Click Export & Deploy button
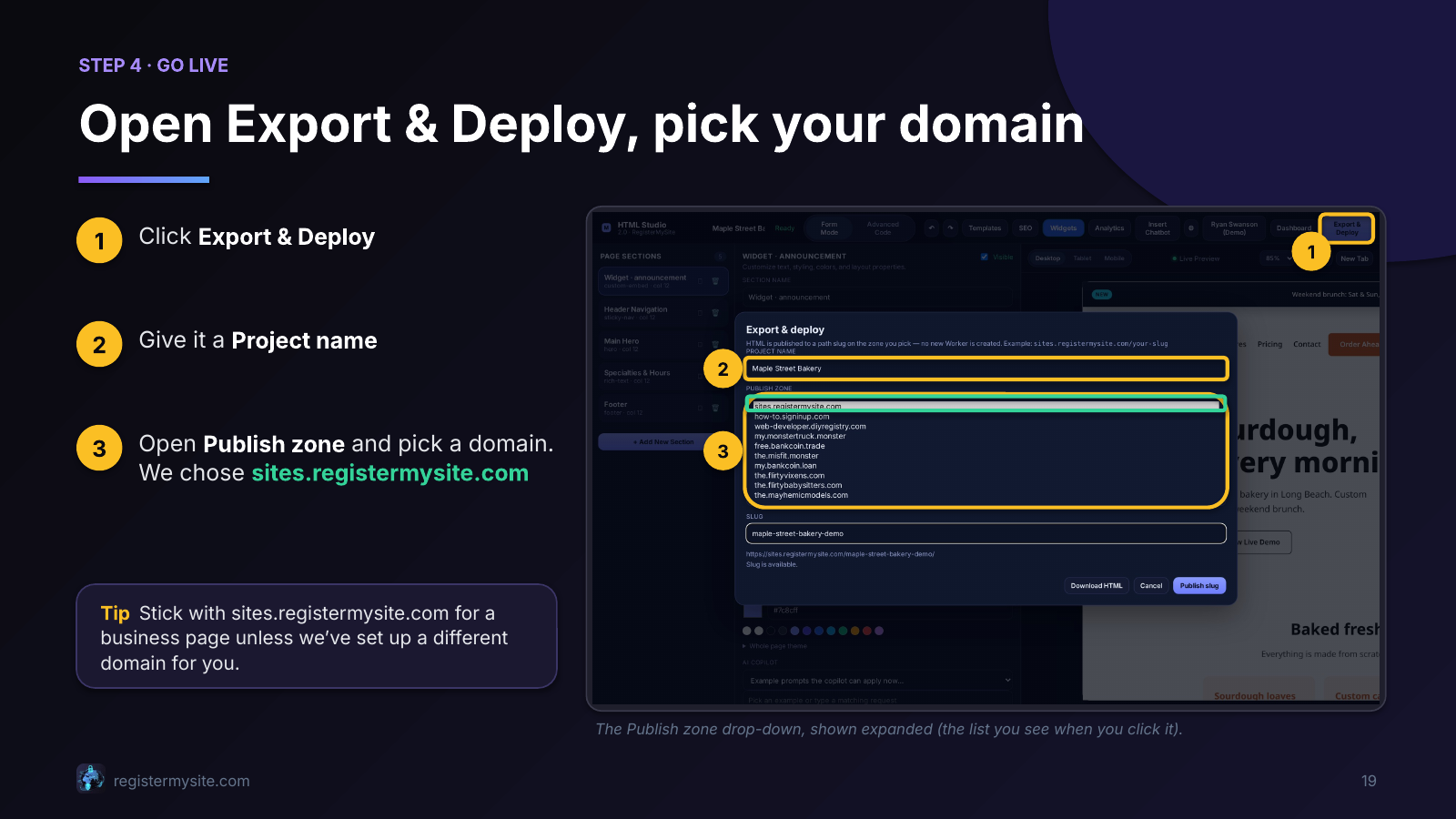The width and height of the screenshot is (1456, 819). [1347, 228]
